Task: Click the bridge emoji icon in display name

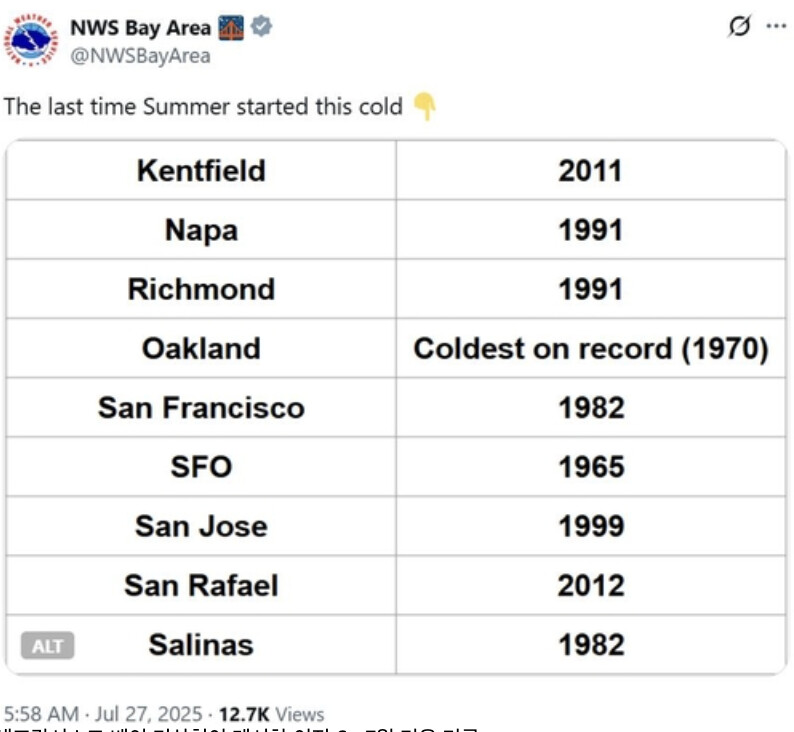Action: pos(231,27)
